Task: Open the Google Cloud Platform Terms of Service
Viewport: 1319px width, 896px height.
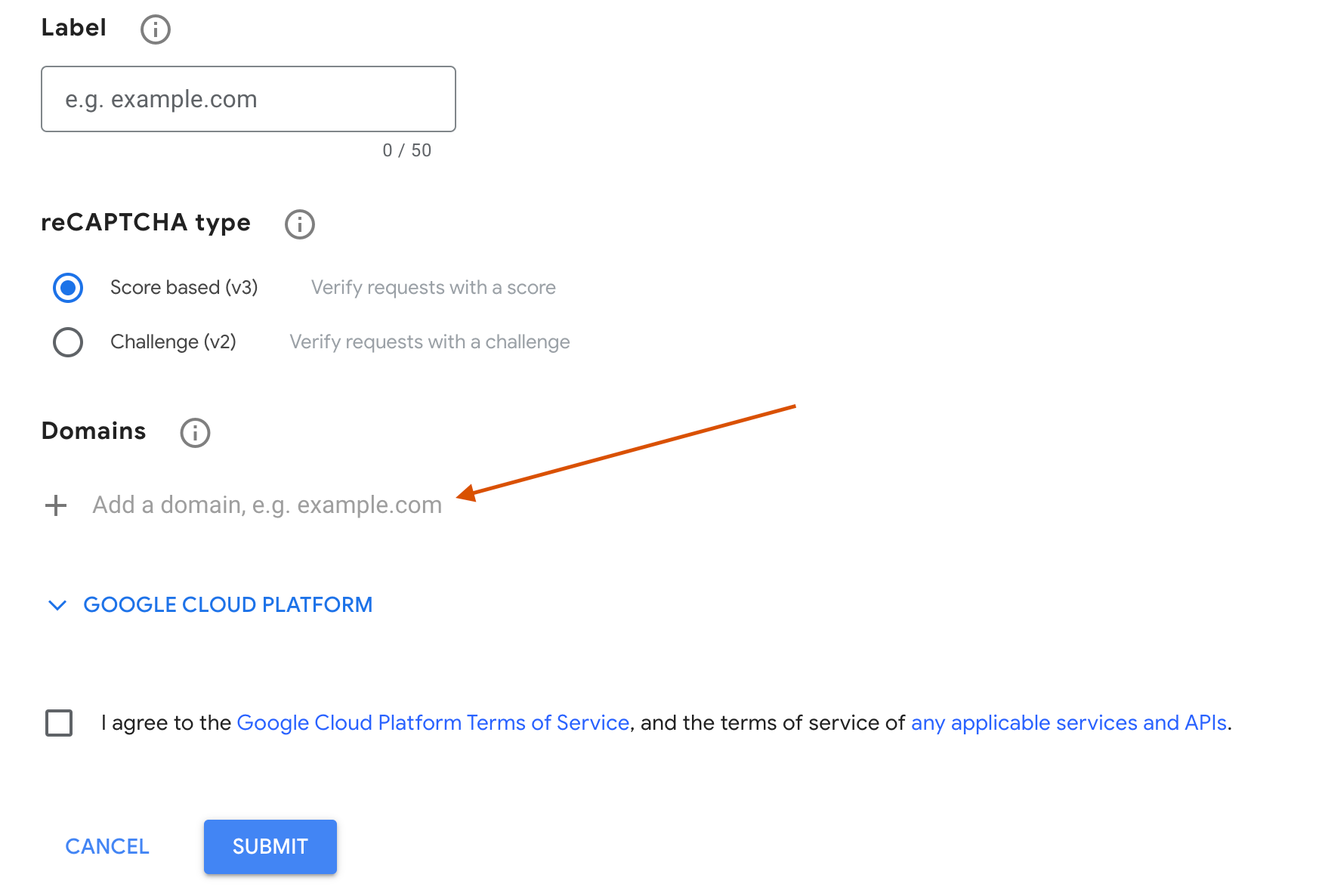Action: tap(434, 722)
